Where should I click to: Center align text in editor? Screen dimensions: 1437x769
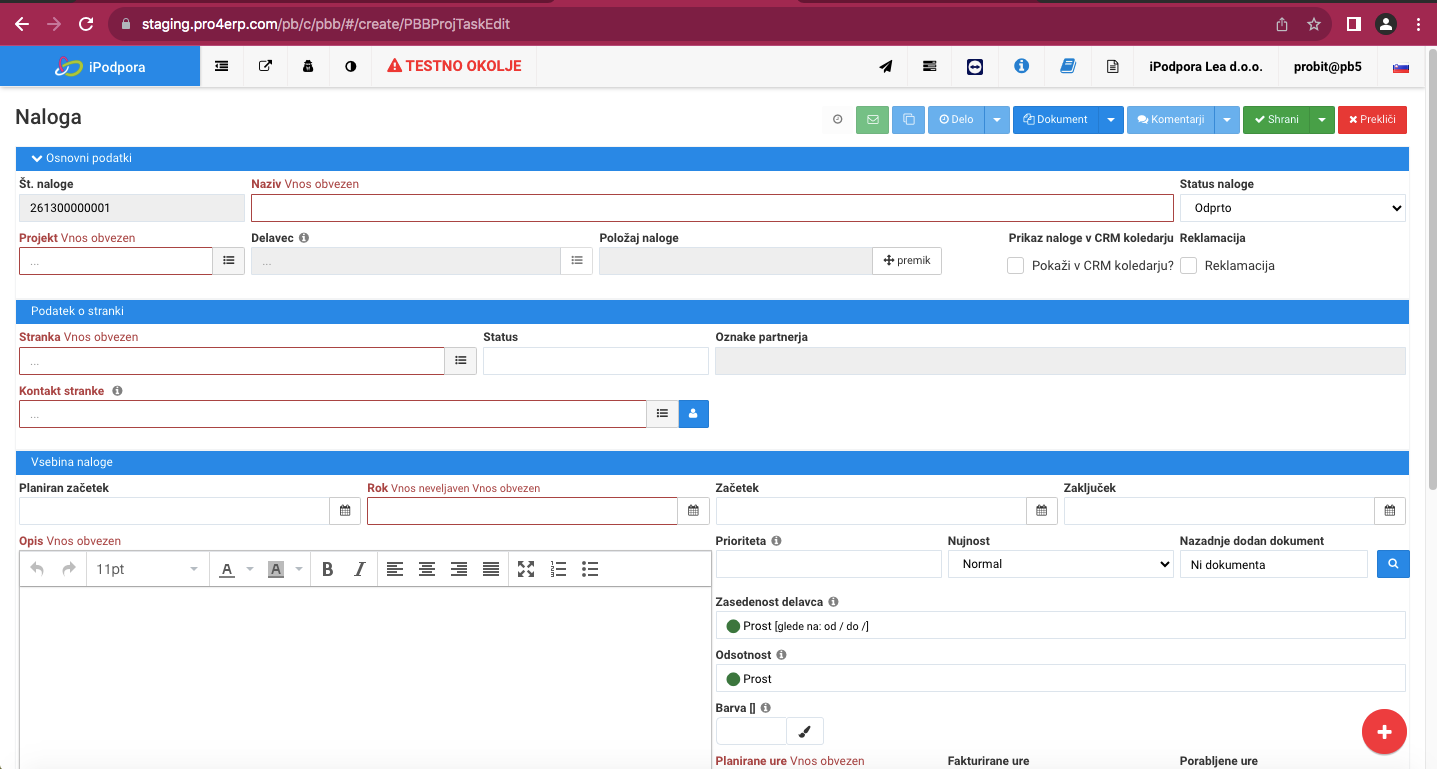tap(427, 569)
